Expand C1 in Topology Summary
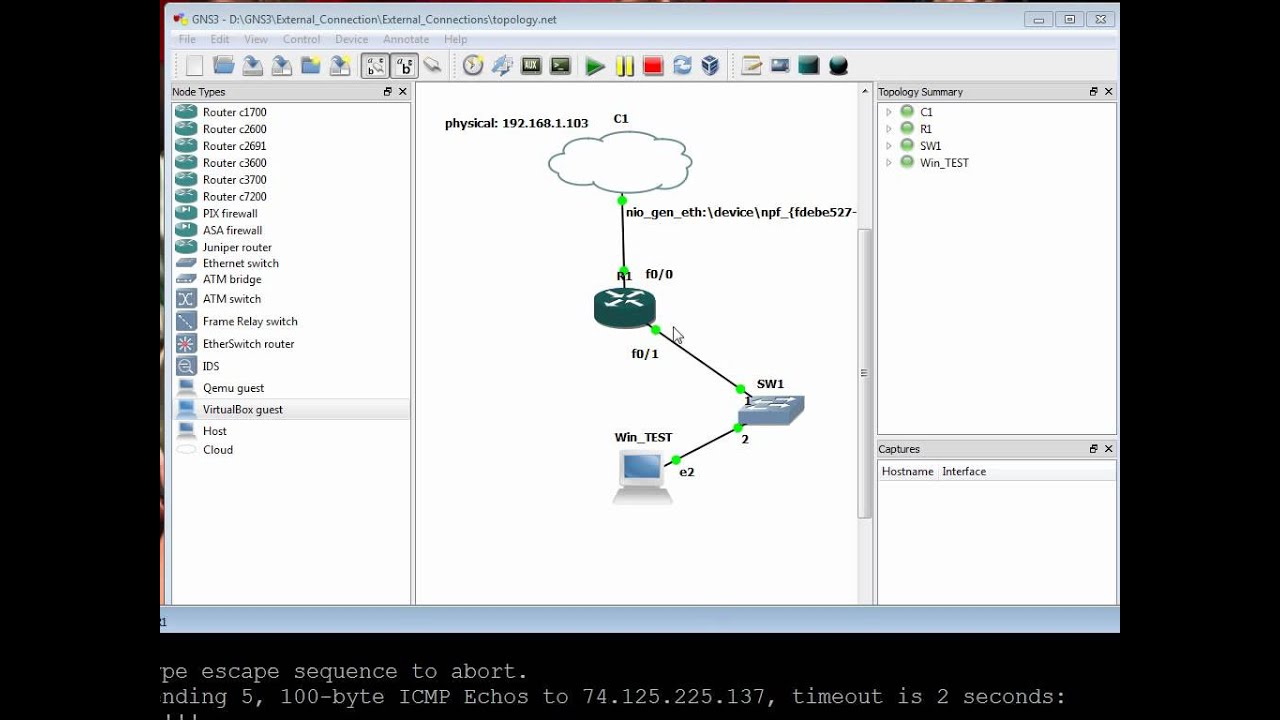The height and width of the screenshot is (720, 1280). click(x=888, y=112)
